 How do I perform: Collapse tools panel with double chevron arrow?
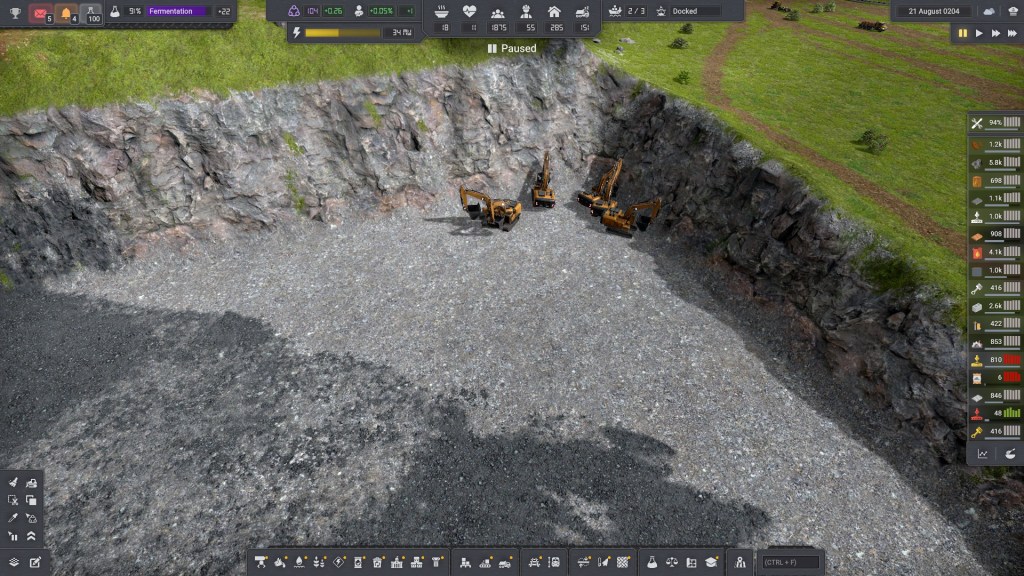[x=31, y=536]
